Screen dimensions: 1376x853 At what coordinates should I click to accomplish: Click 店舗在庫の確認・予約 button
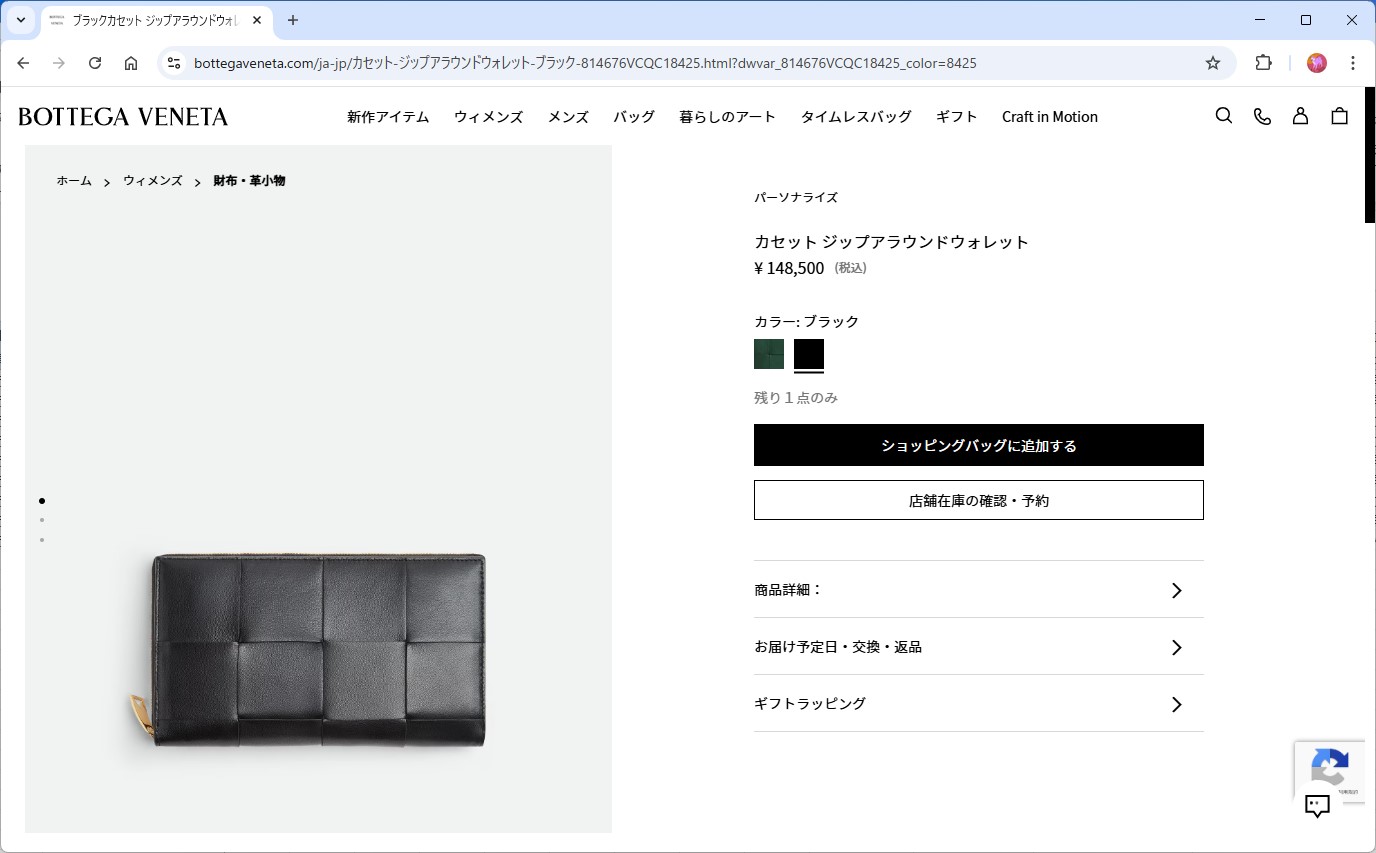pos(979,500)
